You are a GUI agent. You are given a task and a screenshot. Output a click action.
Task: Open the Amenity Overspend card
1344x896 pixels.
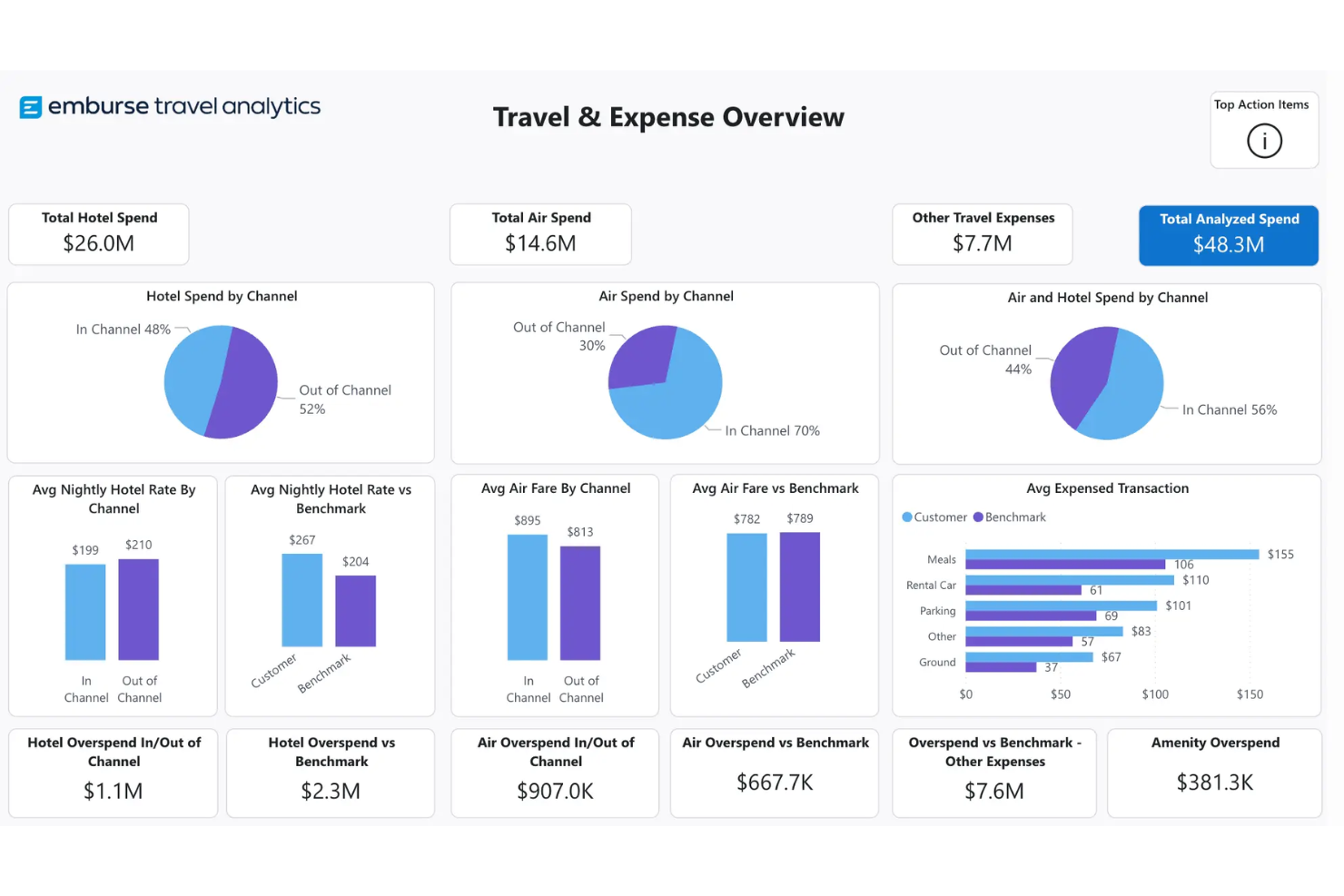(1214, 773)
